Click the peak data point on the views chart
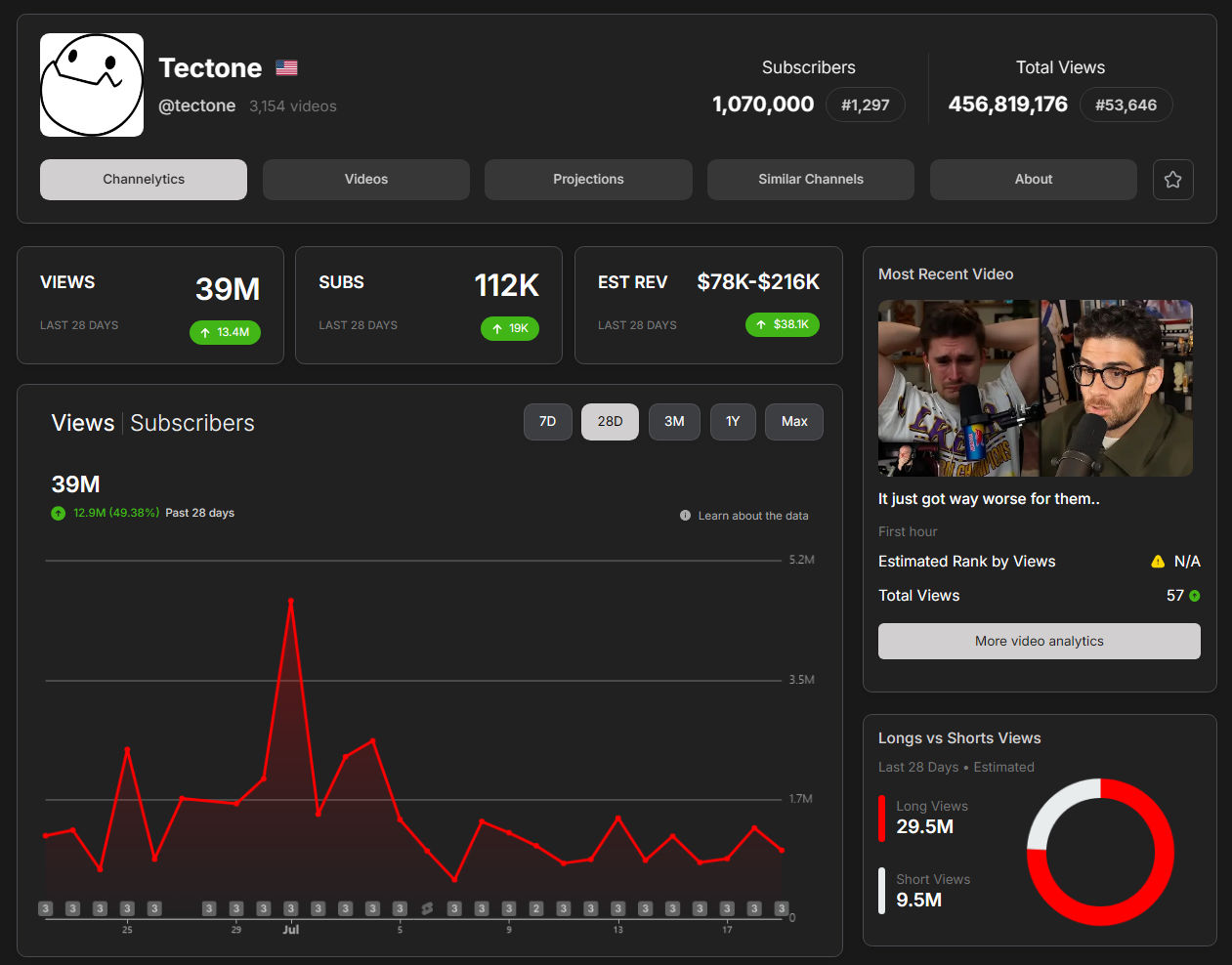 pyautogui.click(x=291, y=601)
